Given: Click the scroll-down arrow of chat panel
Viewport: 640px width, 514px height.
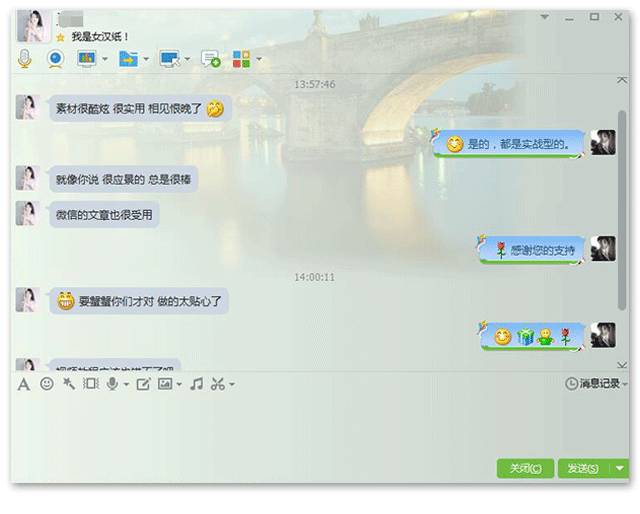Looking at the screenshot, I should pyautogui.click(x=622, y=365).
